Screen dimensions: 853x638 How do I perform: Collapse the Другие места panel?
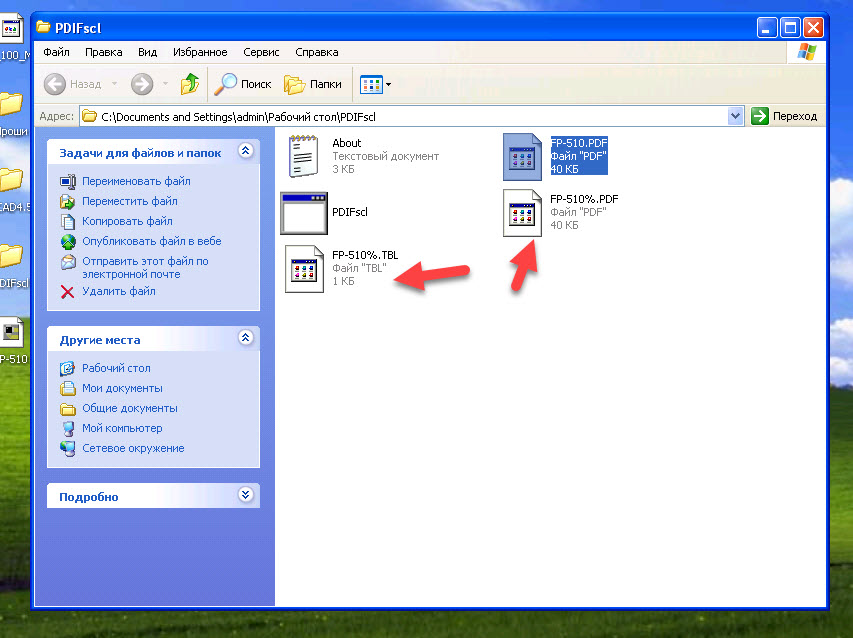245,338
